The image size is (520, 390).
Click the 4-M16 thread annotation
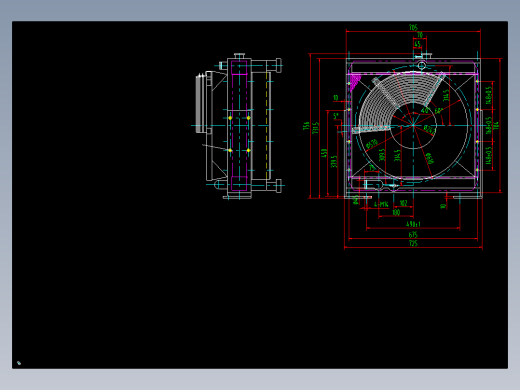(381, 204)
